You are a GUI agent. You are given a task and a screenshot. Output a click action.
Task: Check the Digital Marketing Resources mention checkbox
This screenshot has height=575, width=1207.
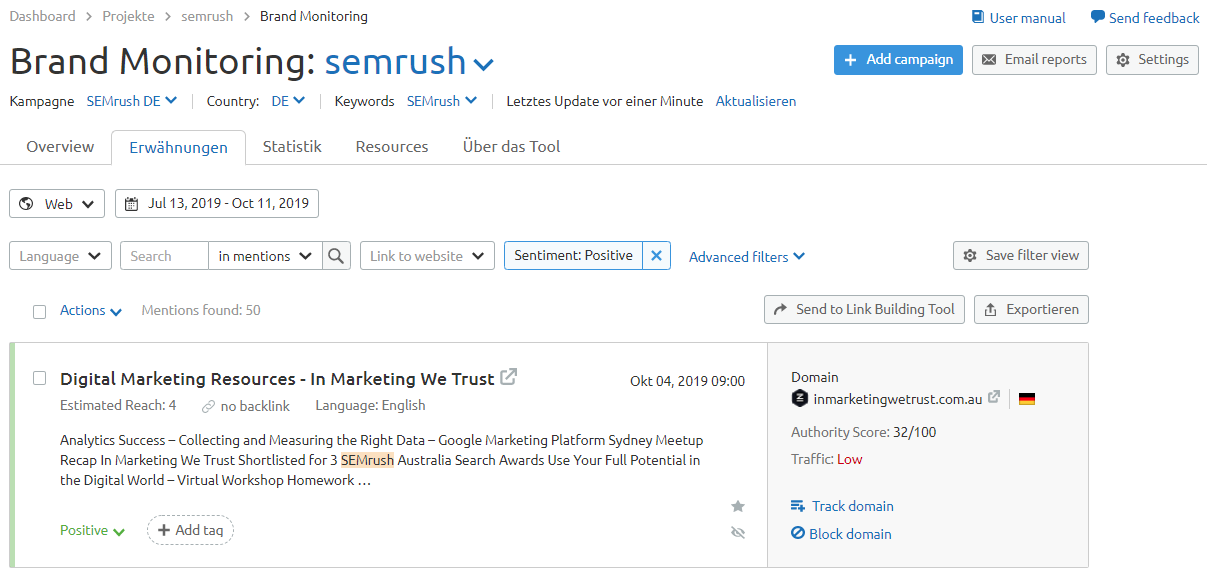tap(40, 378)
